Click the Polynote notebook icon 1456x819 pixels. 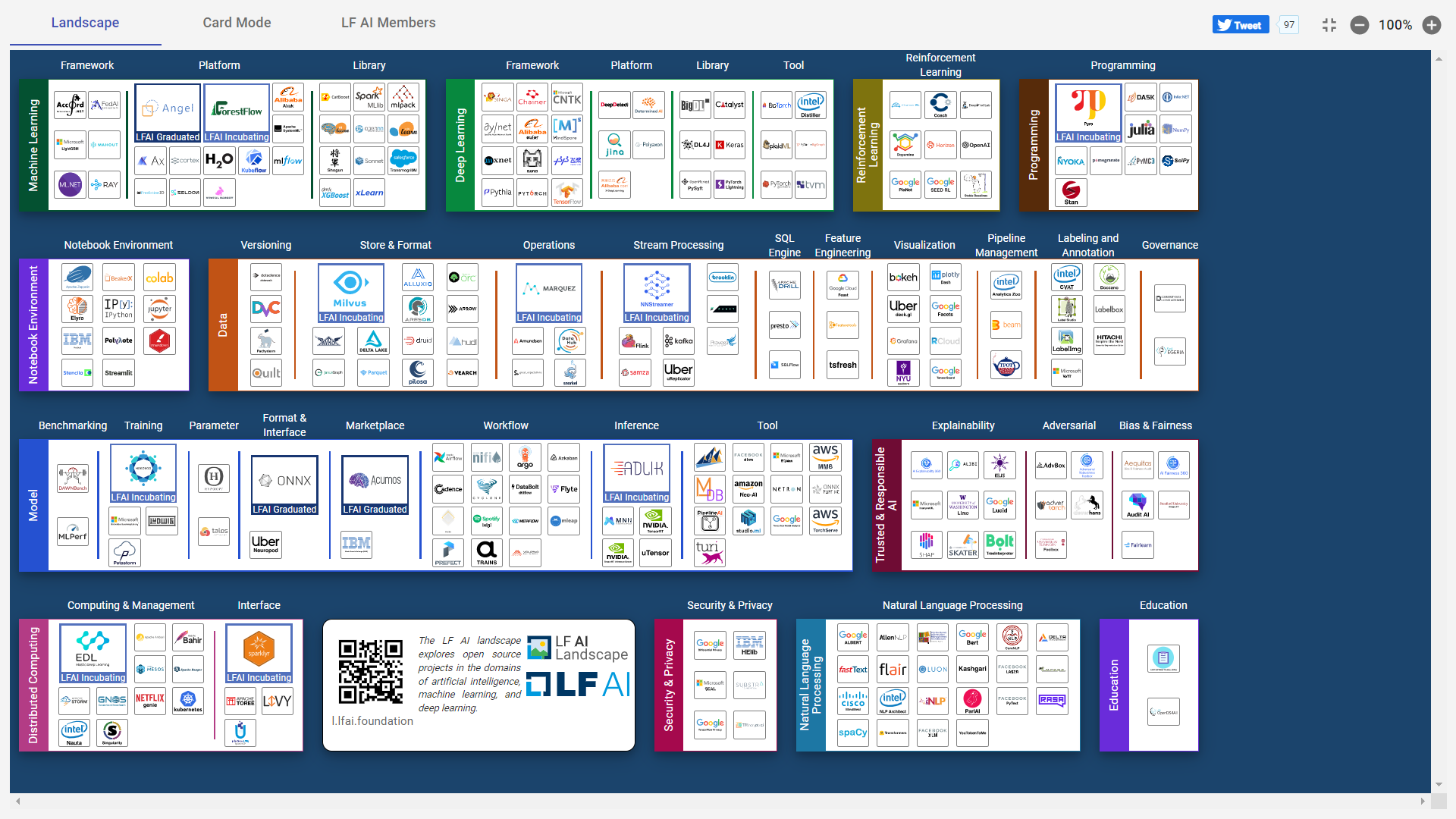point(119,341)
